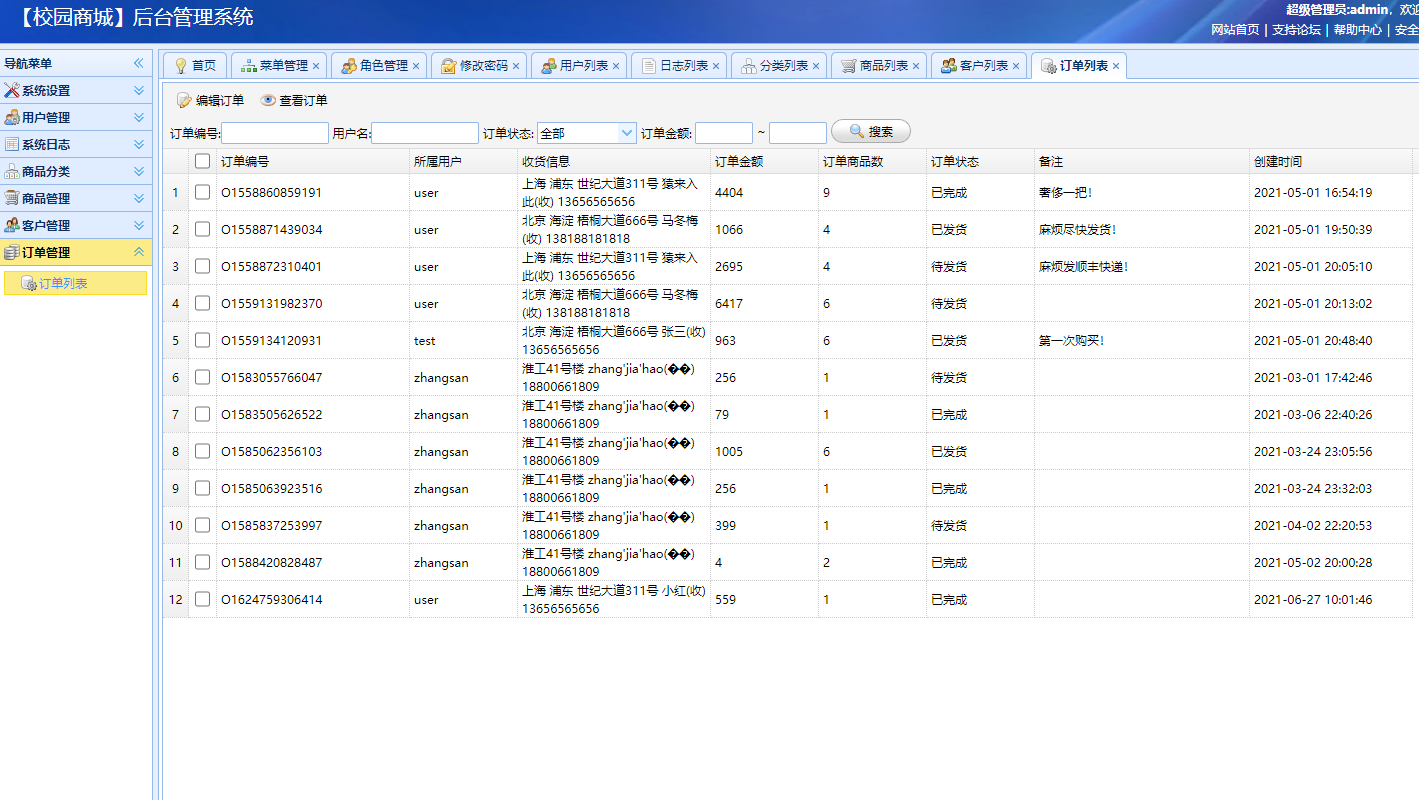The height and width of the screenshot is (800, 1419).
Task: Click the lightbulb icon on home tab
Action: point(181,66)
